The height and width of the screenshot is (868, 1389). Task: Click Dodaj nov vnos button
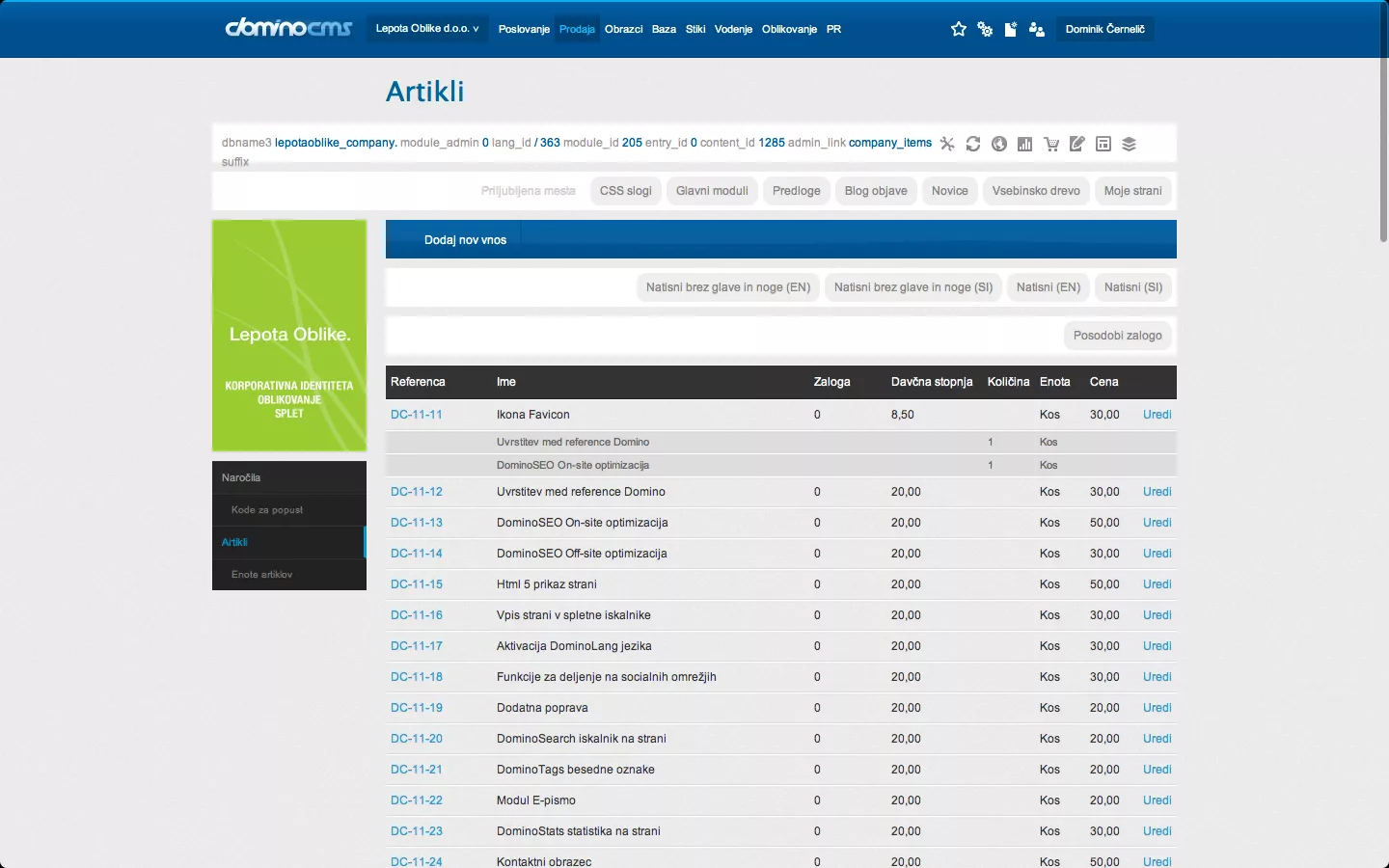(465, 240)
